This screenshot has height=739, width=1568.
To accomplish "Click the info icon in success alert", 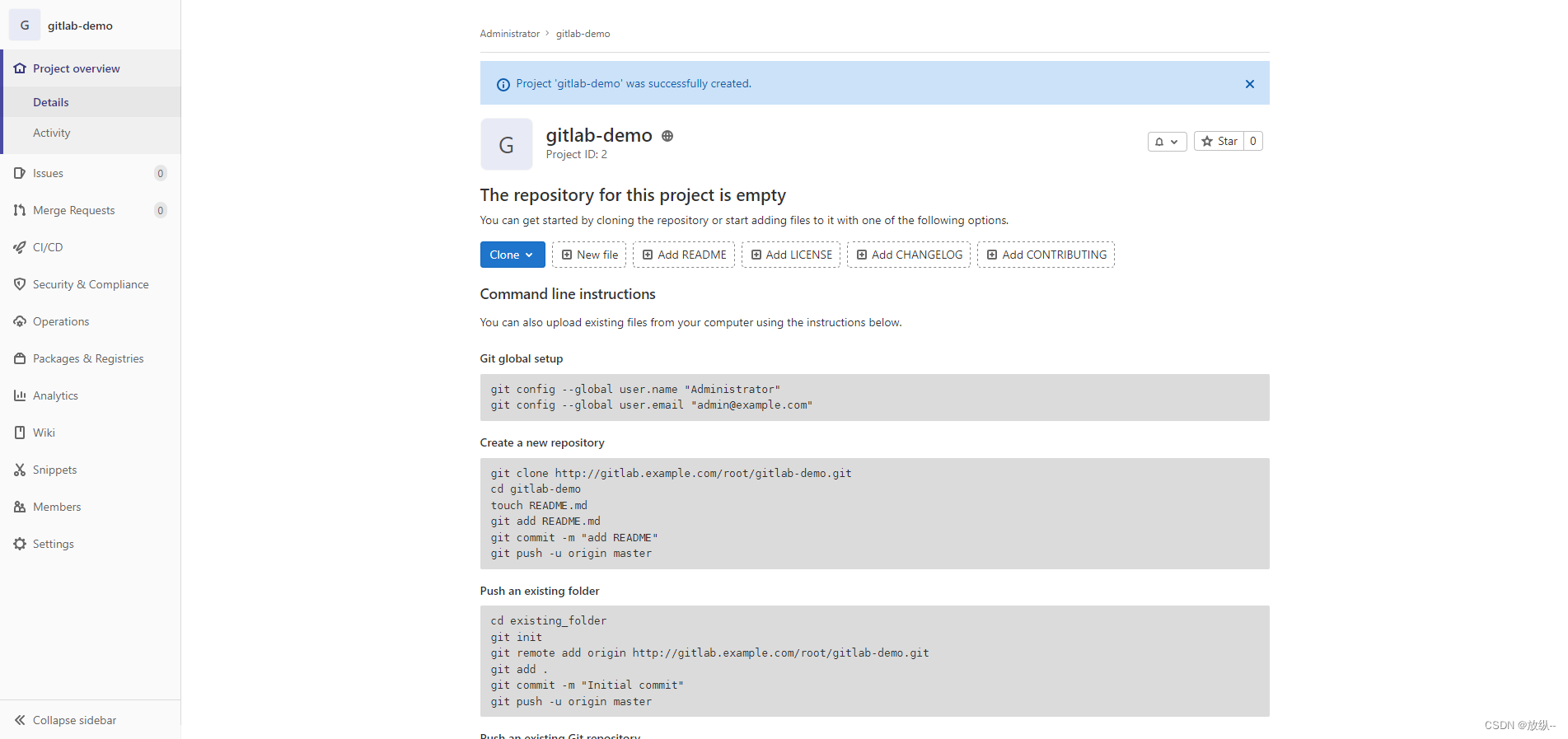I will click(503, 84).
